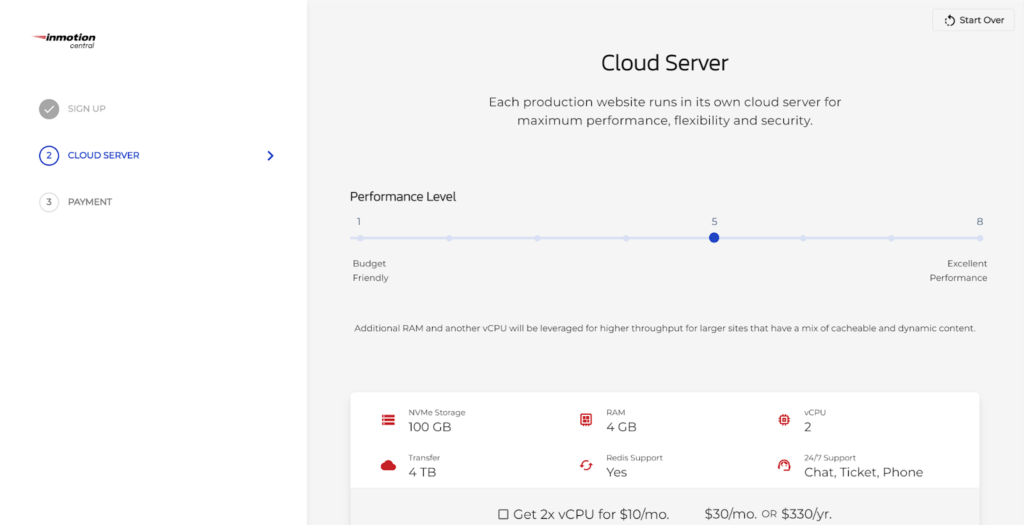Click the Start Over button

point(973,20)
